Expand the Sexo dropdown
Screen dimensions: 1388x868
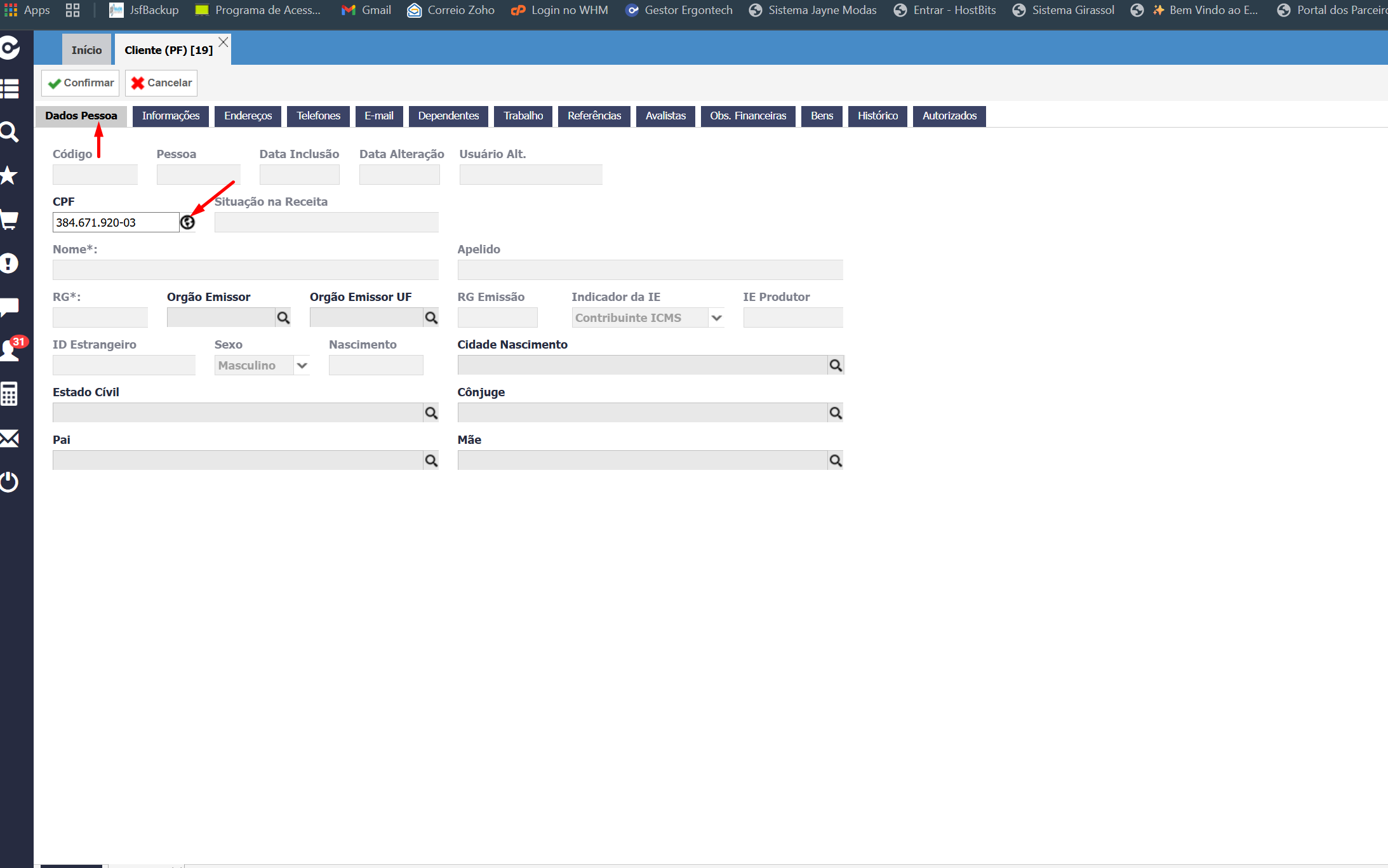(x=302, y=365)
